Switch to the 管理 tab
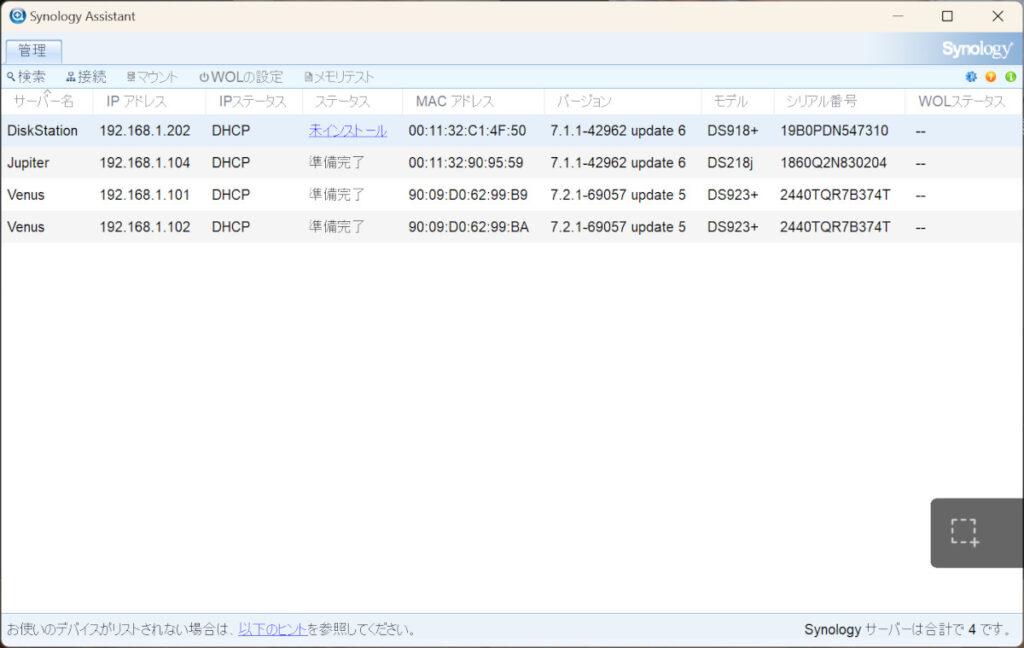Screen dimensions: 1024x648 [33, 51]
